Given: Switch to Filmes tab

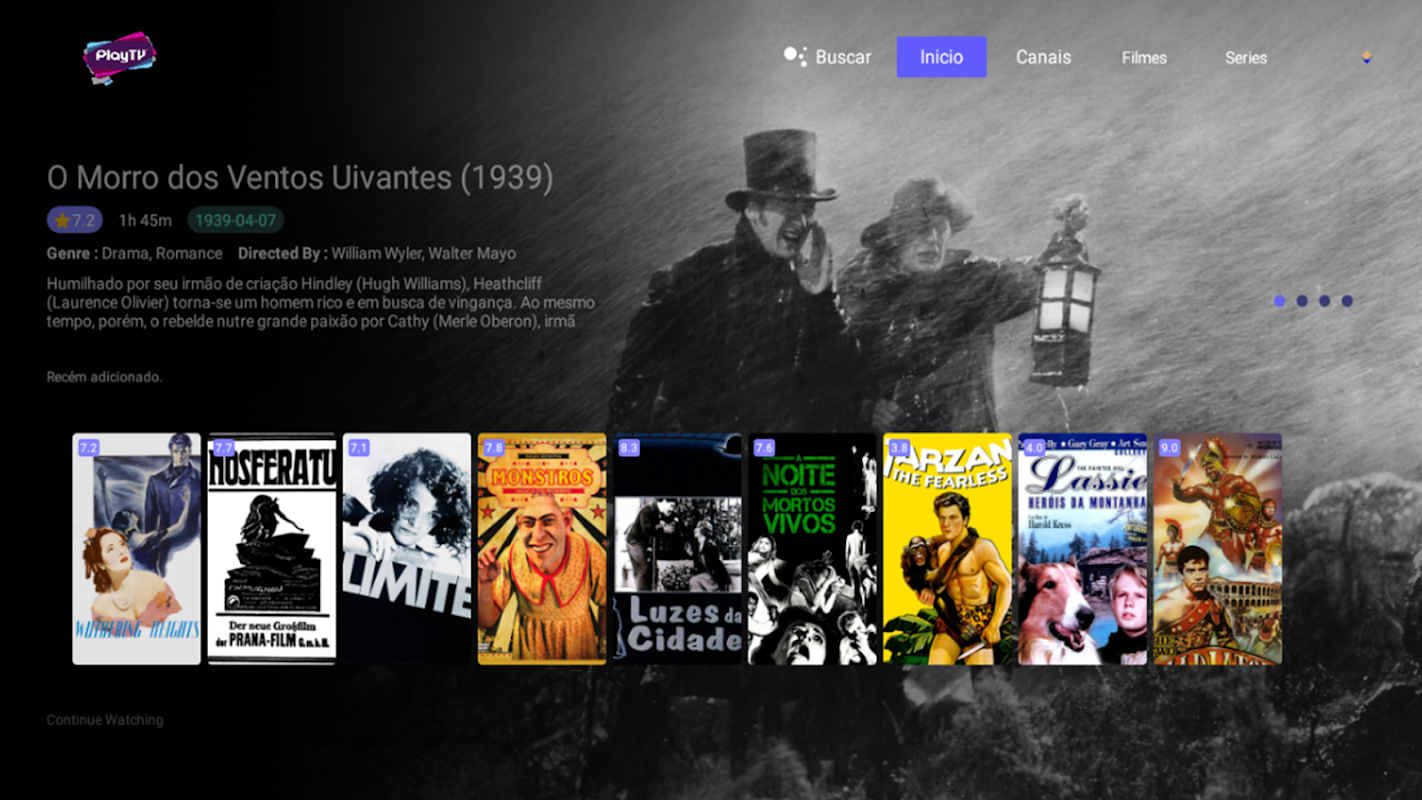Looking at the screenshot, I should 1144,58.
